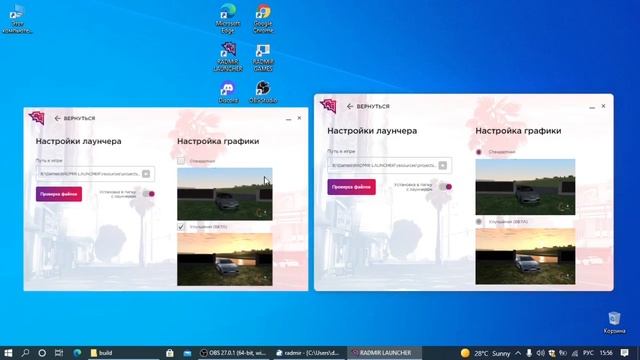Close the right launcher window
The width and height of the screenshot is (640, 360).
603,106
